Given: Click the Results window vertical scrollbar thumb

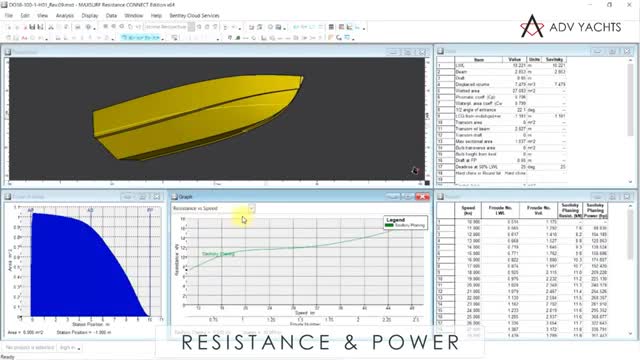Looking at the screenshot, I should pos(631,235).
